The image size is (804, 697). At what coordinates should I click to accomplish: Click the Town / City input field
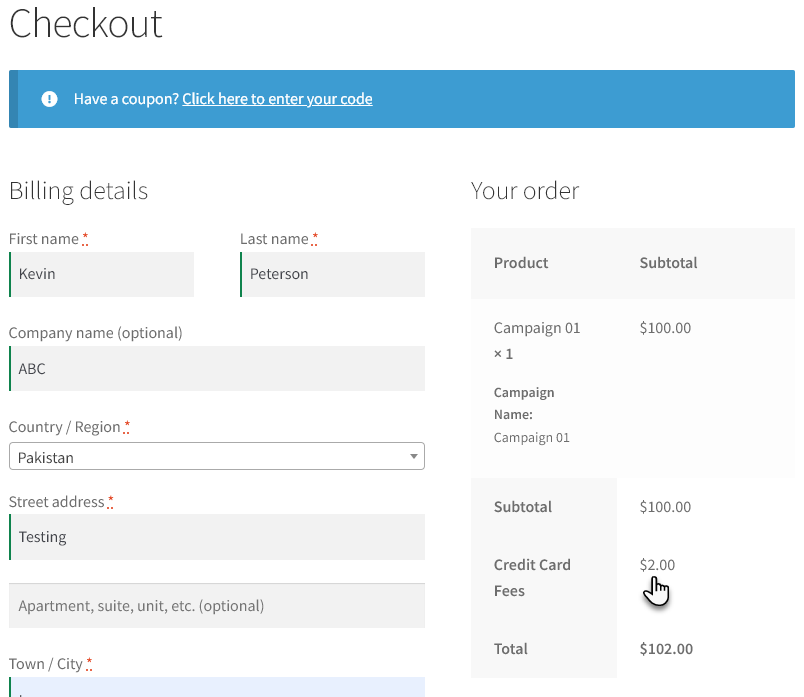tap(217, 687)
